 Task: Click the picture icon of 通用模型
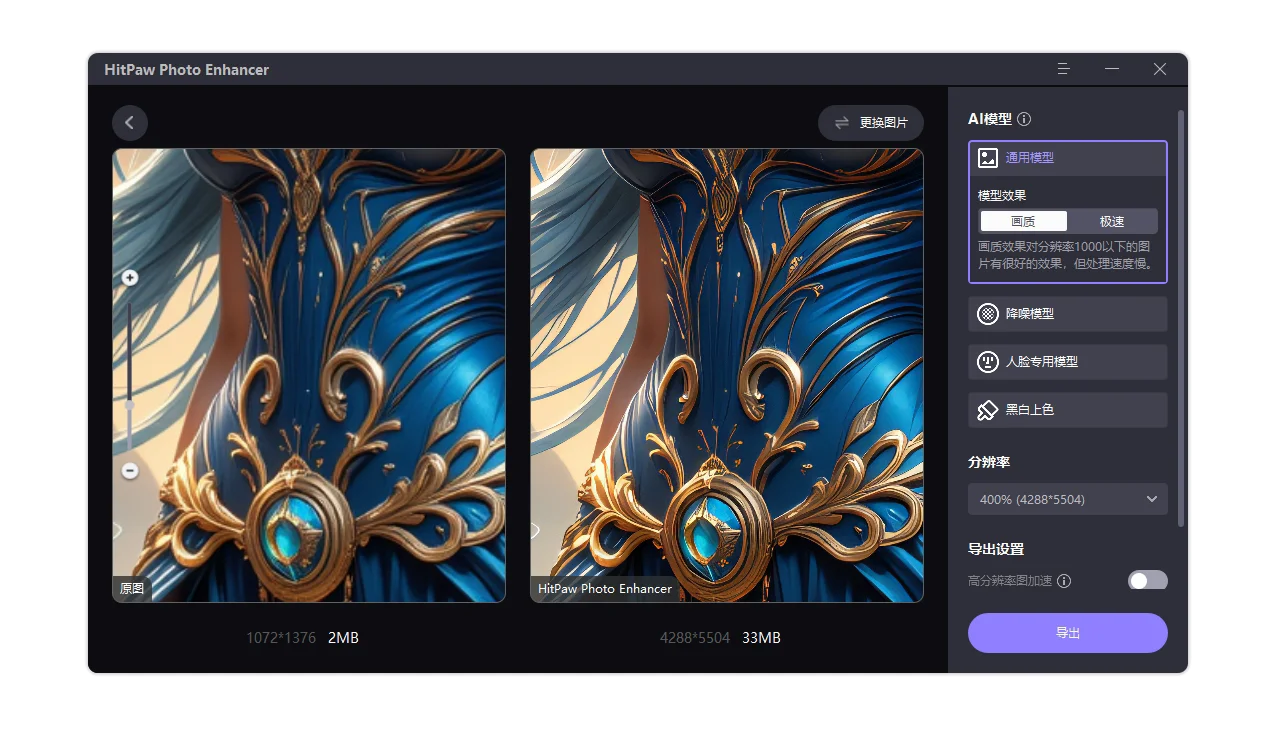[988, 158]
